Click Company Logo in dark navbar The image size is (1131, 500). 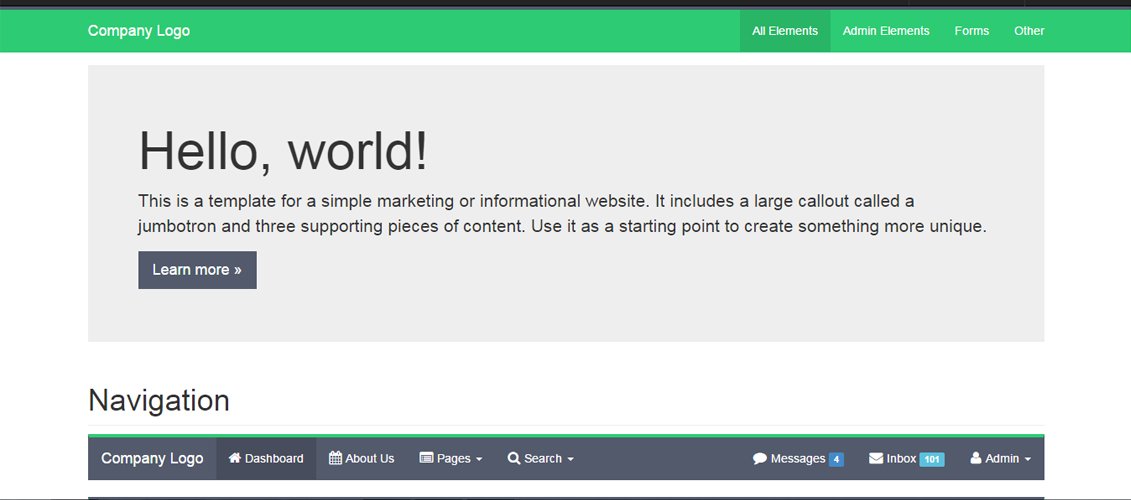pos(152,458)
